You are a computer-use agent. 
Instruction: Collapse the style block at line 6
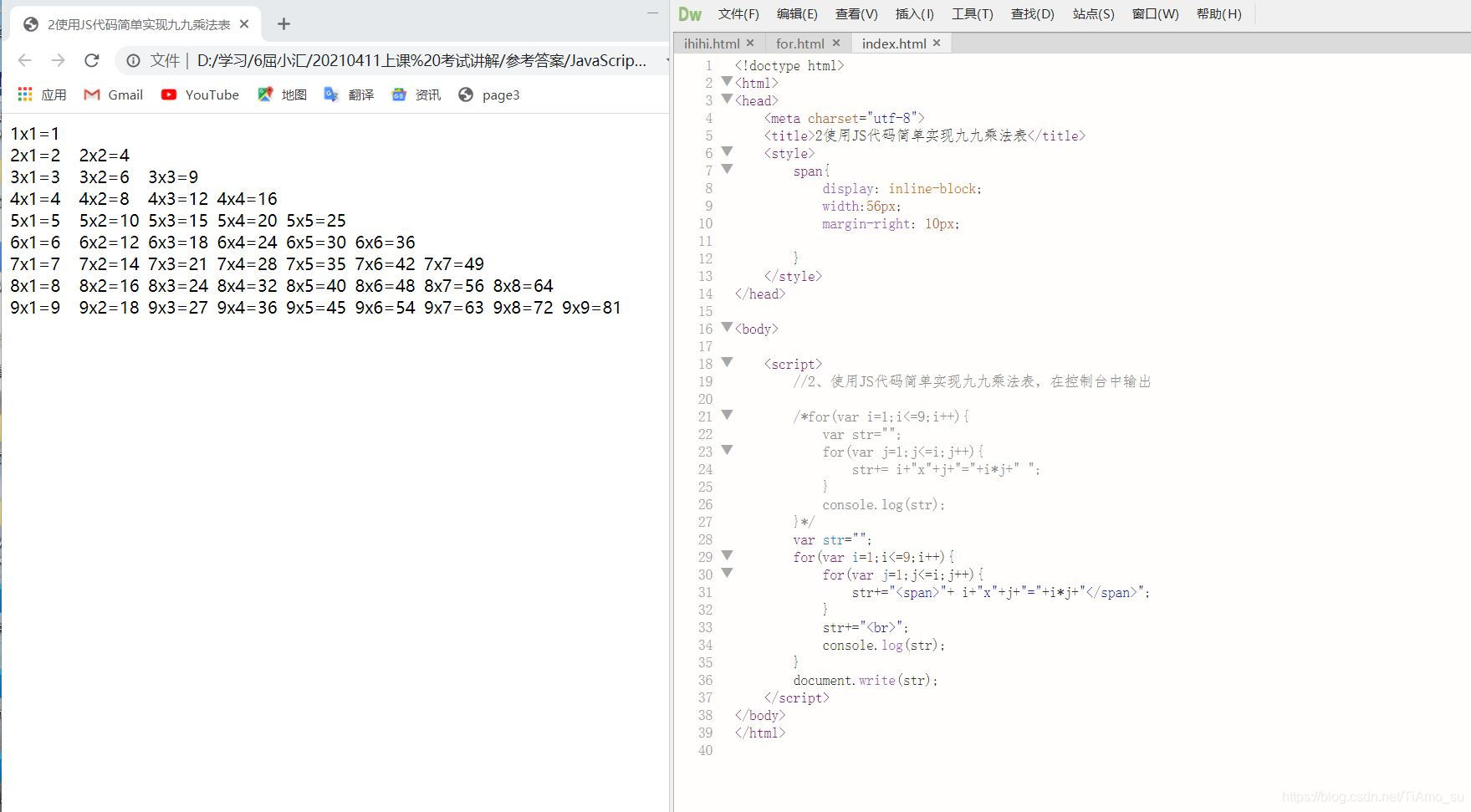point(726,151)
